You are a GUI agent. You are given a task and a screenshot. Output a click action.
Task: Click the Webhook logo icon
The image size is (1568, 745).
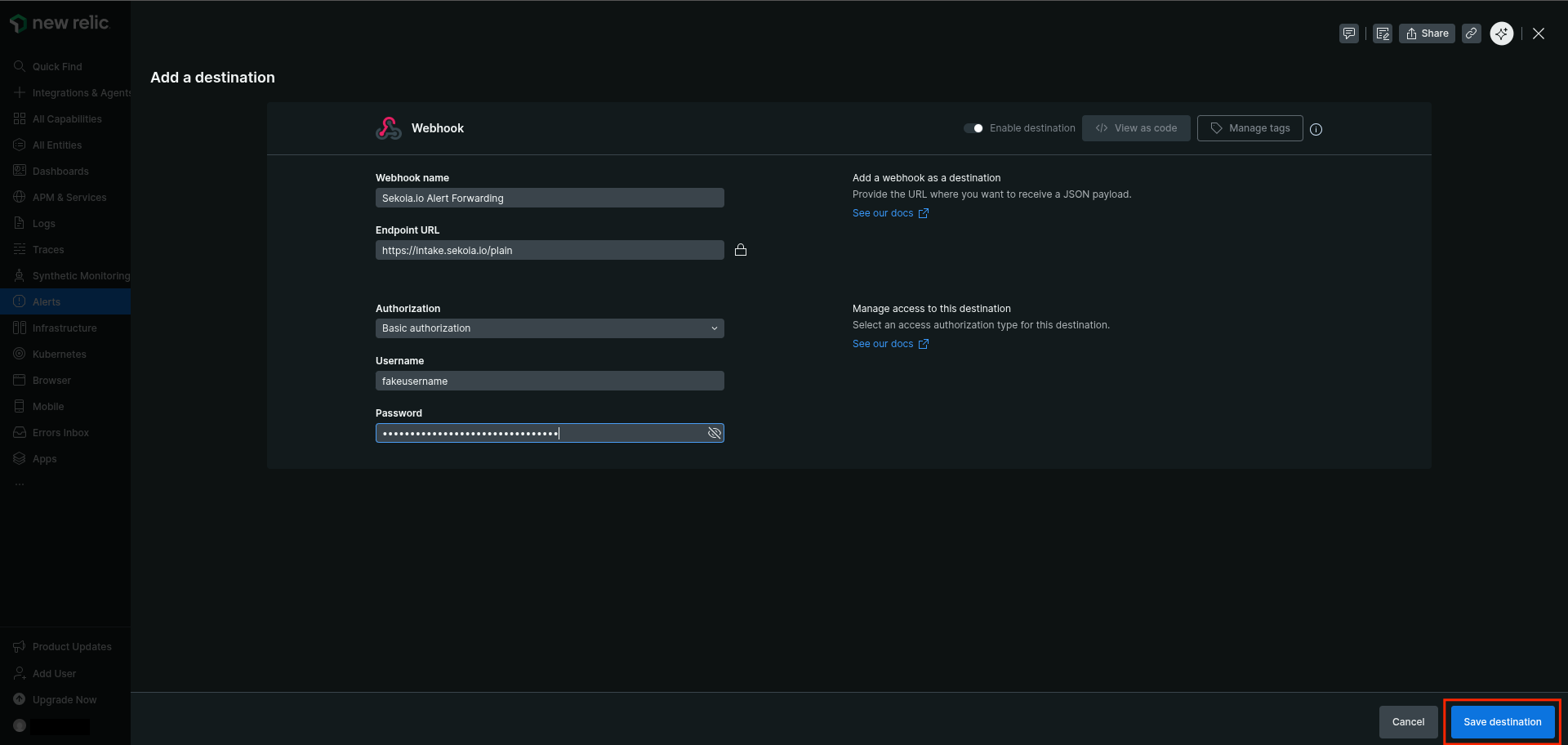[389, 128]
